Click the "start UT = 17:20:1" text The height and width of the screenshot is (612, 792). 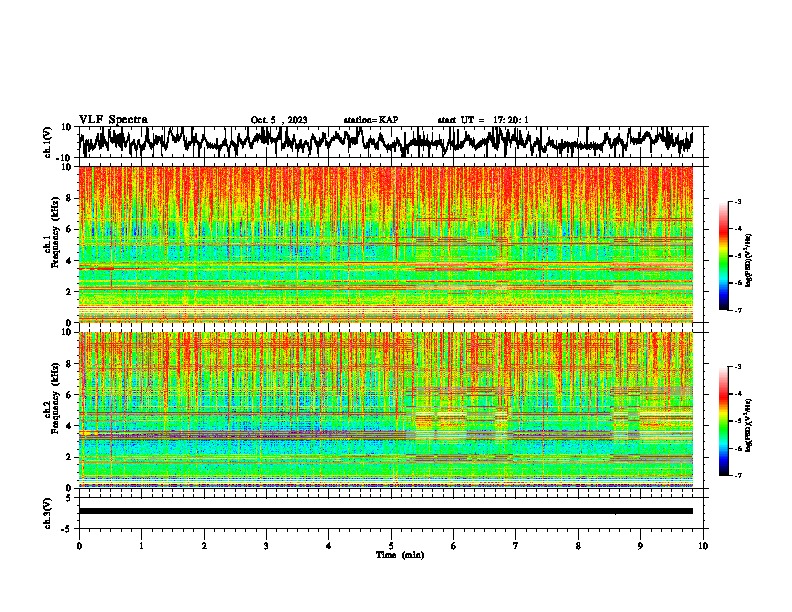(483, 120)
